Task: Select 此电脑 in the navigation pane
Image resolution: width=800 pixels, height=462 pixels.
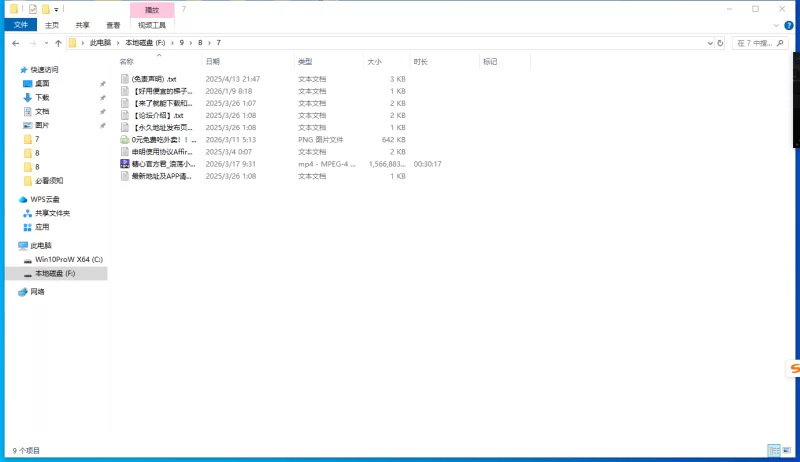Action: point(41,246)
